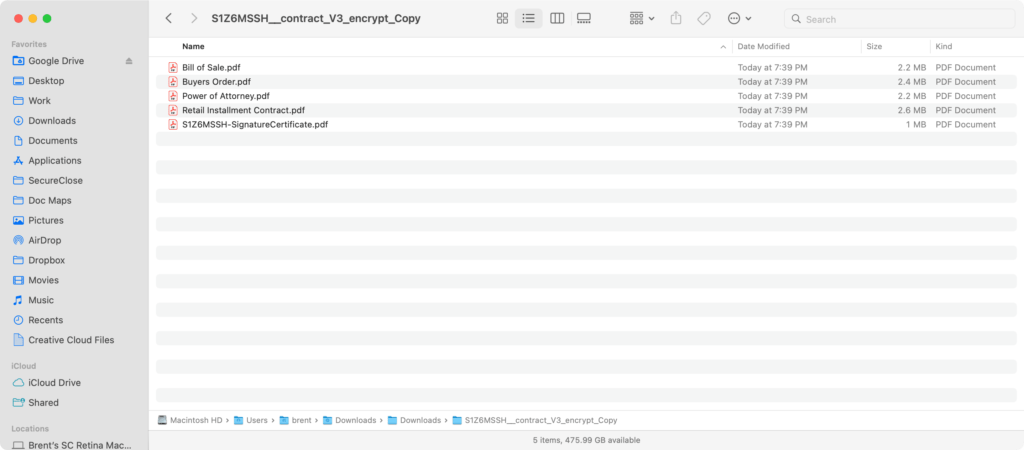Image resolution: width=1024 pixels, height=450 pixels.
Task: Switch to column view in toolbar
Action: click(x=557, y=19)
